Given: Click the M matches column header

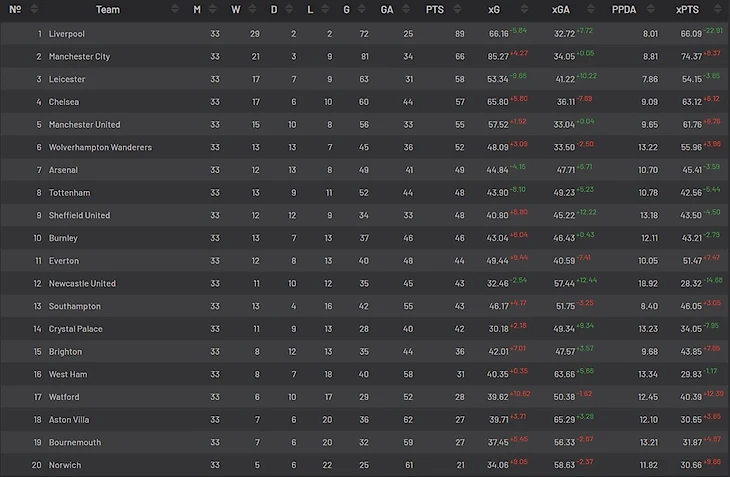Looking at the screenshot, I should 197,10.
